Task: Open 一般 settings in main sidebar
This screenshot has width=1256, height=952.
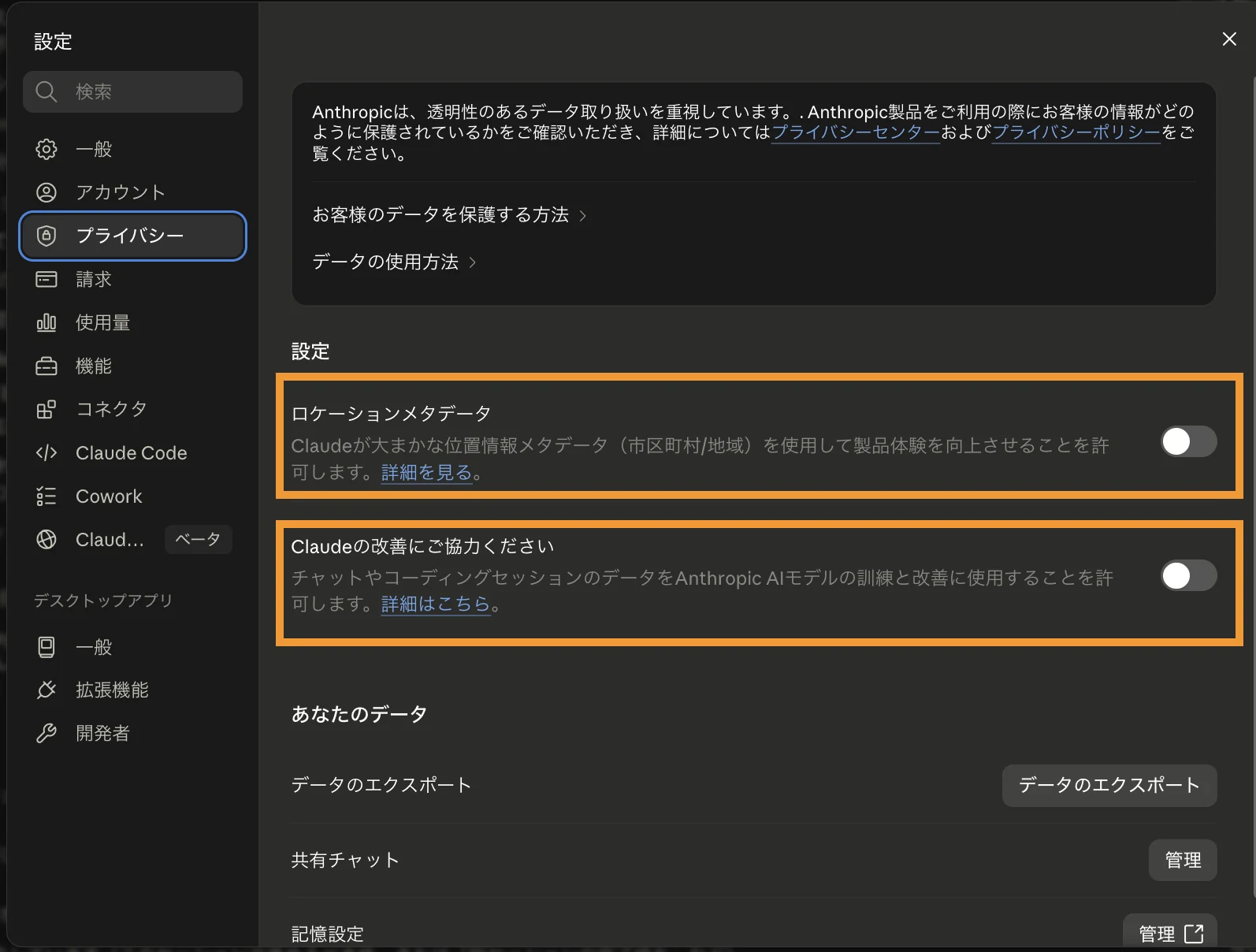Action: 132,149
